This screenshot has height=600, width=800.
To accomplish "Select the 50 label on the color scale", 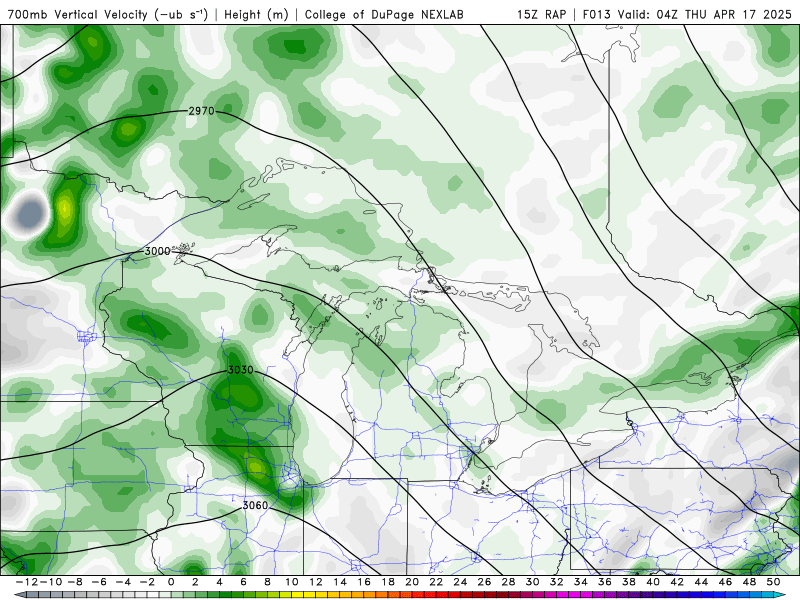I will (x=773, y=582).
